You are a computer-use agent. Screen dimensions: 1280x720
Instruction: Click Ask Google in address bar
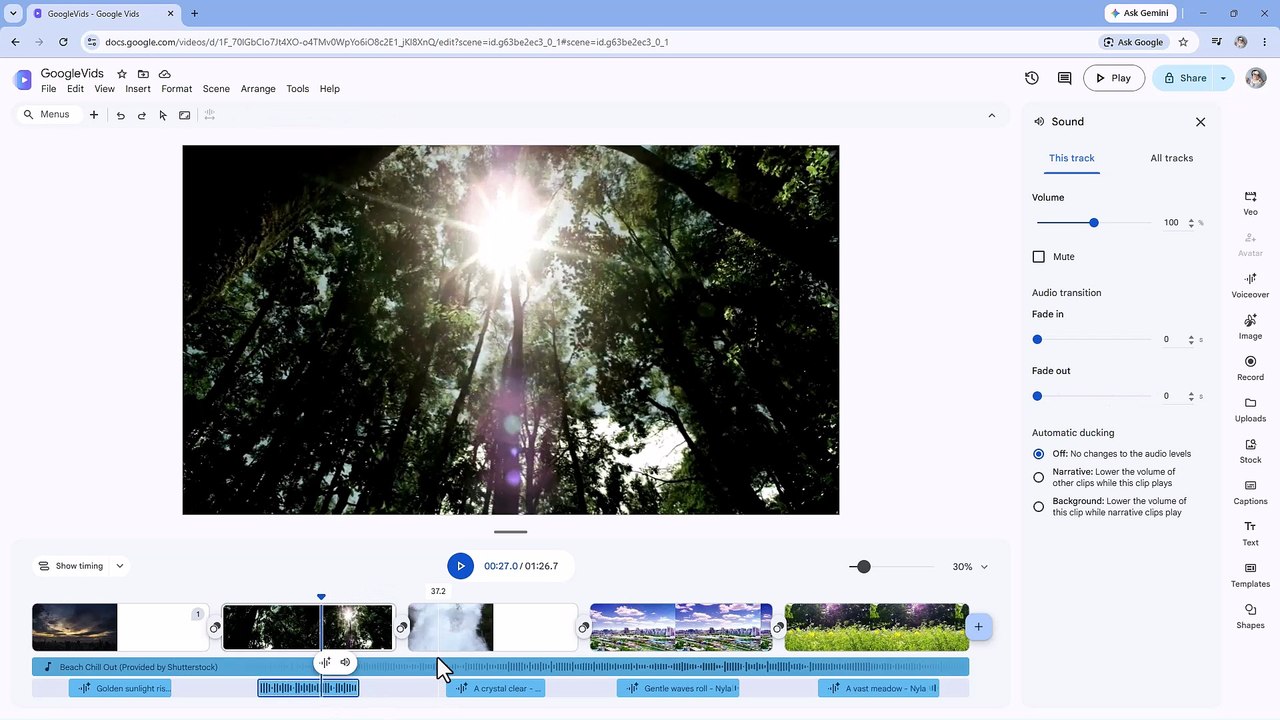[x=1133, y=42]
